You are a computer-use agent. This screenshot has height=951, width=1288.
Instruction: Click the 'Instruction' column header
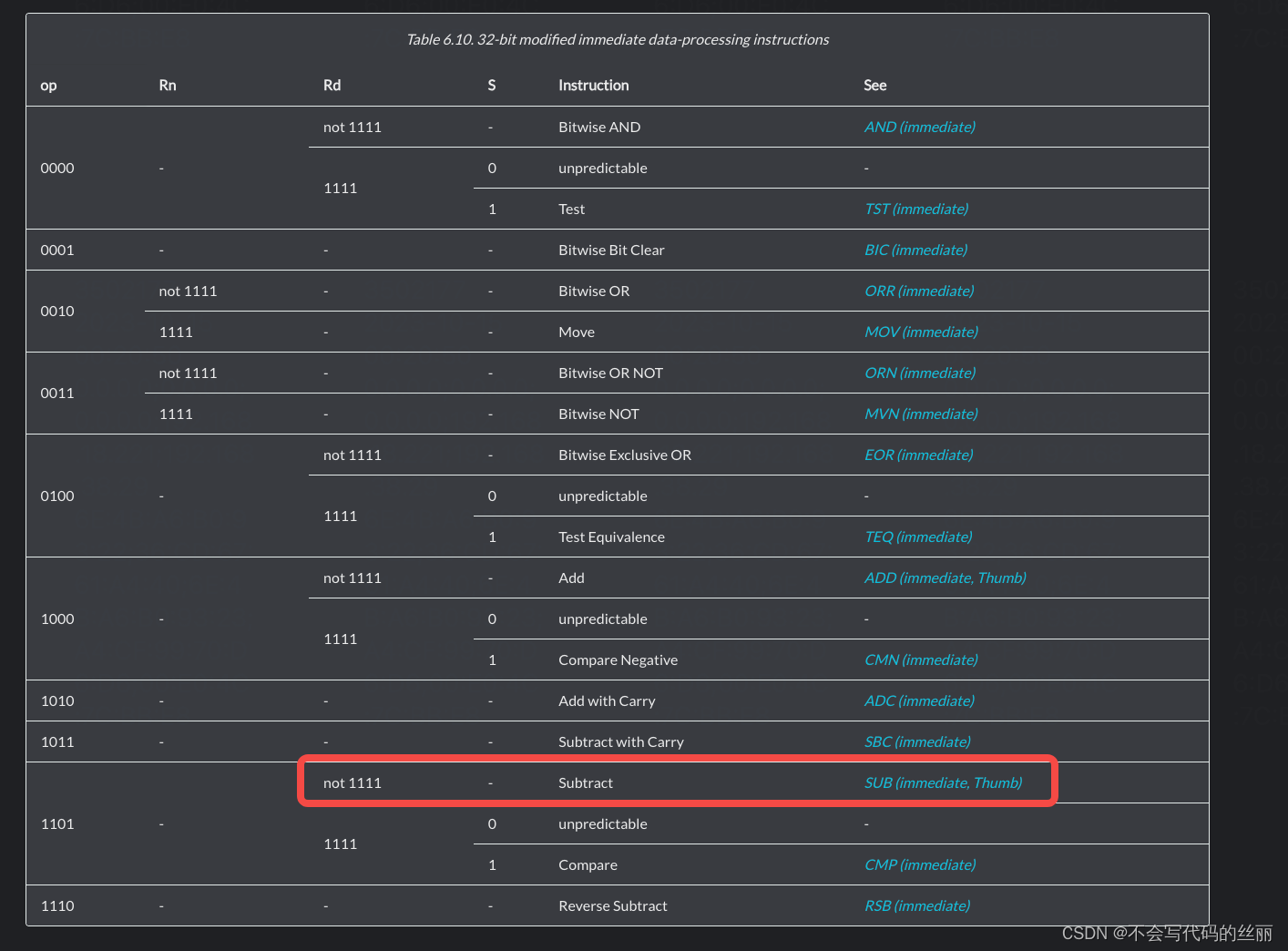(594, 86)
